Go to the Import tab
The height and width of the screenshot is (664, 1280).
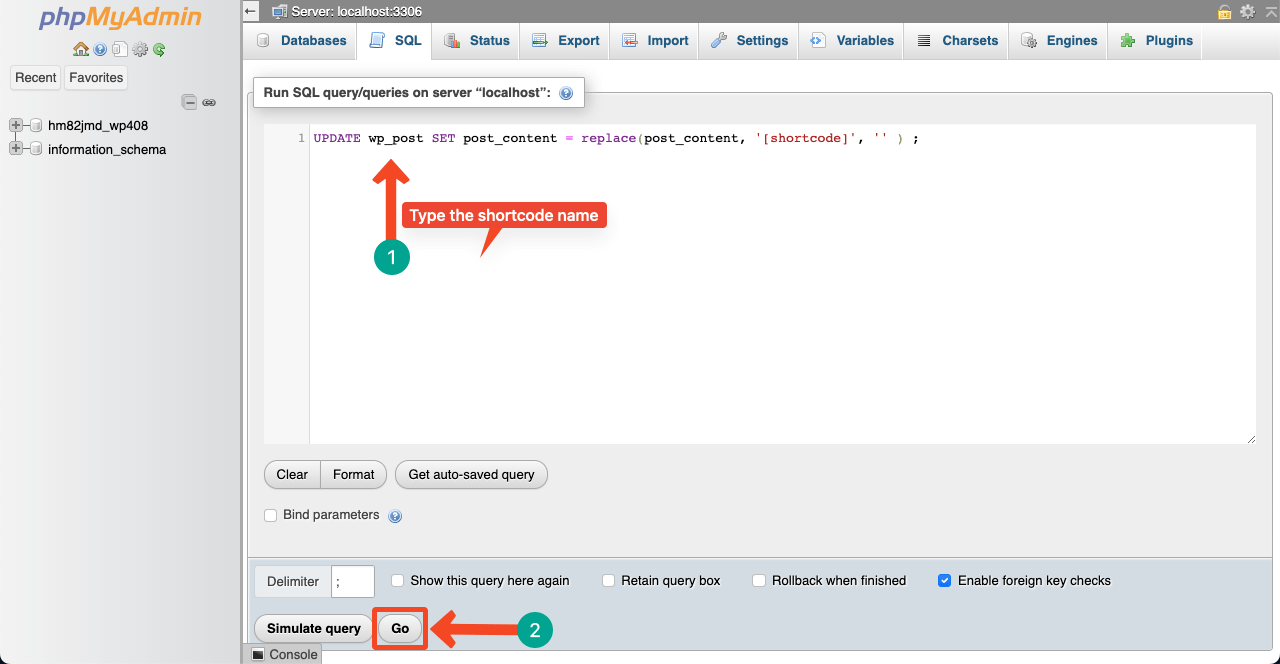[x=655, y=41]
